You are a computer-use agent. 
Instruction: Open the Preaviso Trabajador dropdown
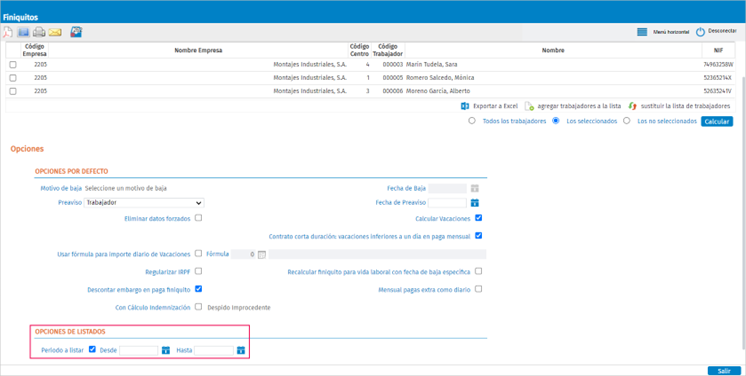[144, 203]
